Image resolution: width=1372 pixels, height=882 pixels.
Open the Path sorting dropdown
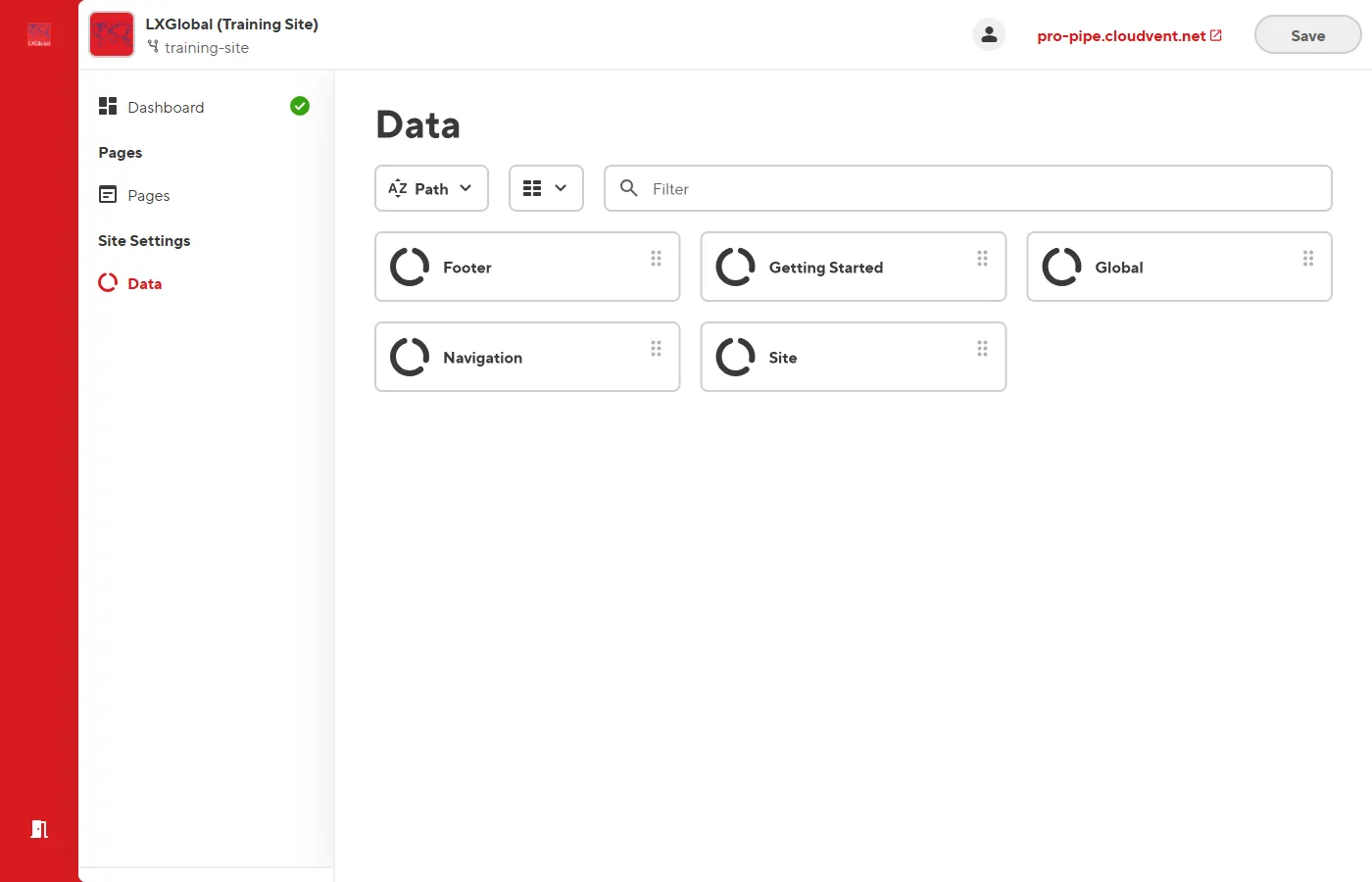[431, 188]
